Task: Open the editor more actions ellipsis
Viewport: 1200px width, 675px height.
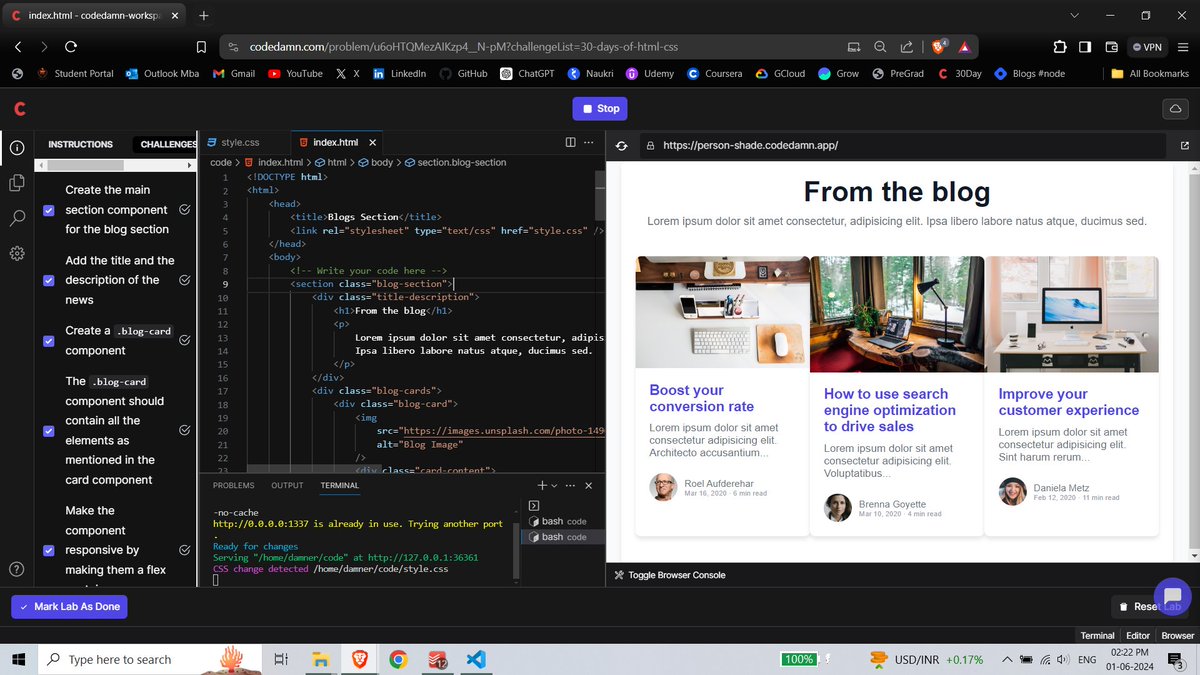Action: coord(588,143)
